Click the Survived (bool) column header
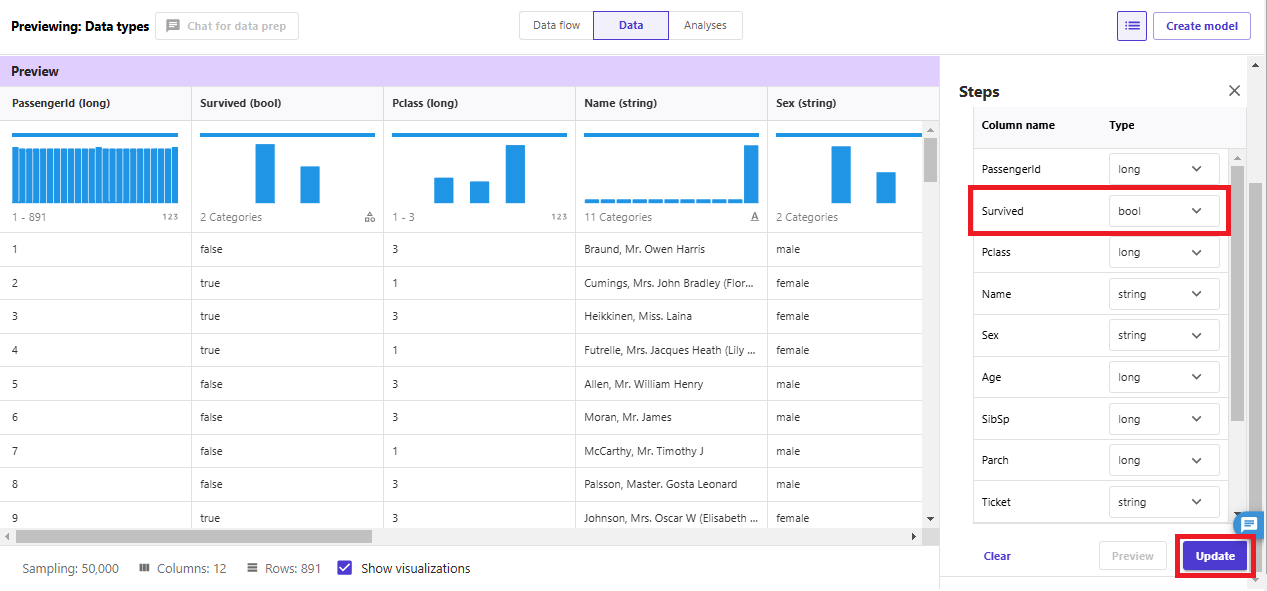The height and width of the screenshot is (591, 1267). [x=288, y=103]
